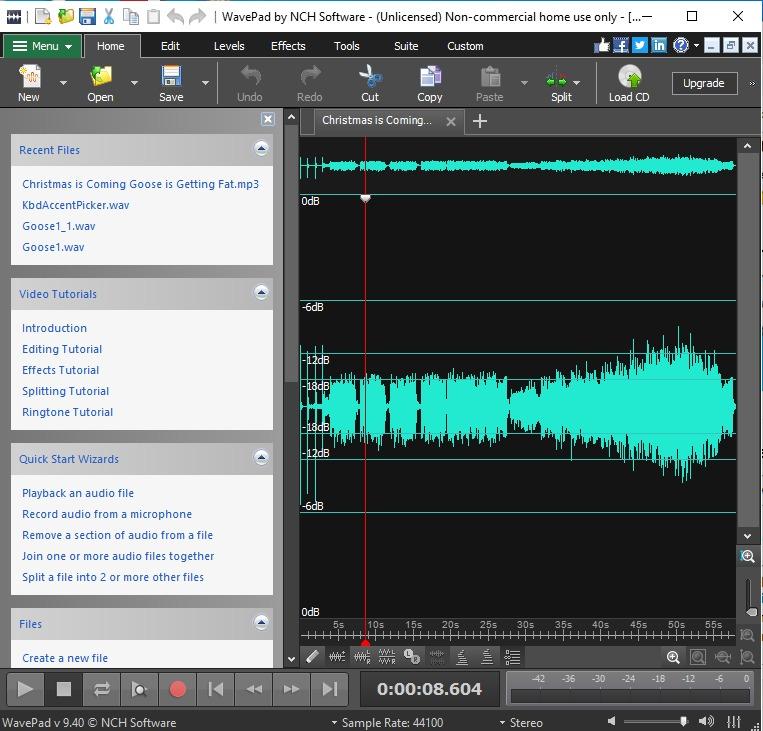Image resolution: width=763 pixels, height=731 pixels.
Task: Click the vertical zoom magnifier beside the waveform
Action: coord(747,556)
